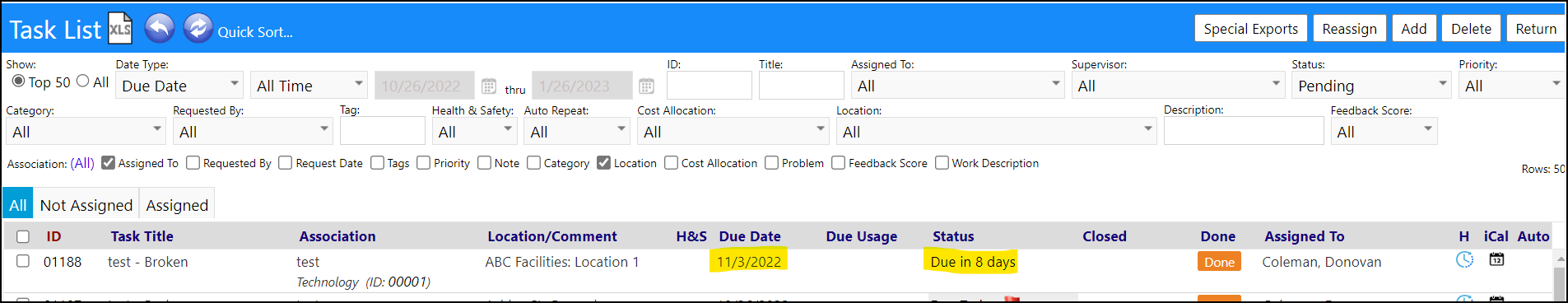Click the blue refresh circle icon
The width and height of the screenshot is (1568, 303).
[x=198, y=29]
